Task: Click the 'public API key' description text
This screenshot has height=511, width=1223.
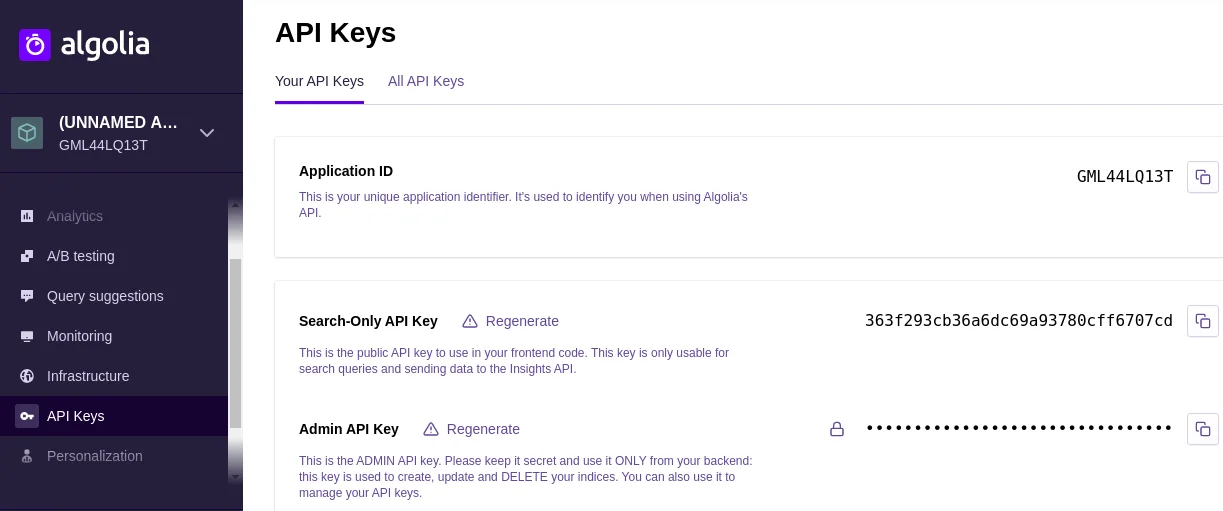Action: [x=514, y=361]
